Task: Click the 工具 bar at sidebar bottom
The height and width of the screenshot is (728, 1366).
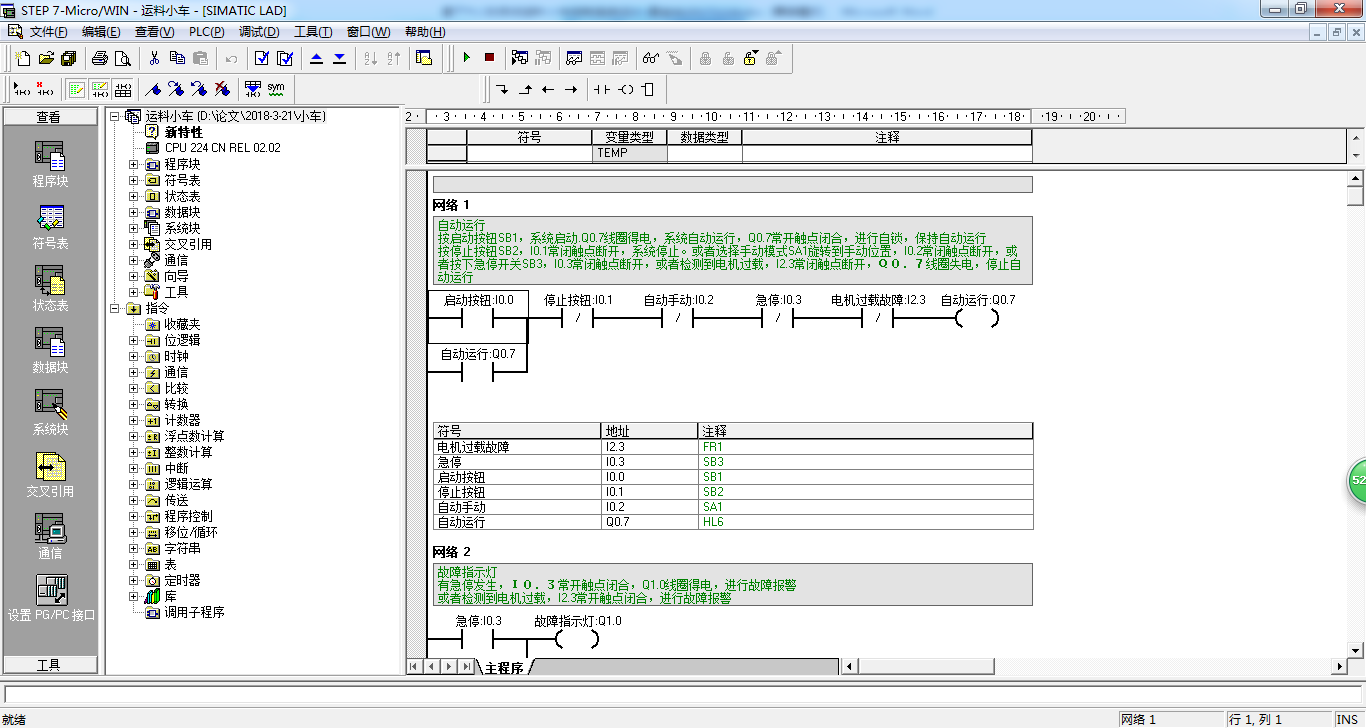Action: [x=49, y=664]
